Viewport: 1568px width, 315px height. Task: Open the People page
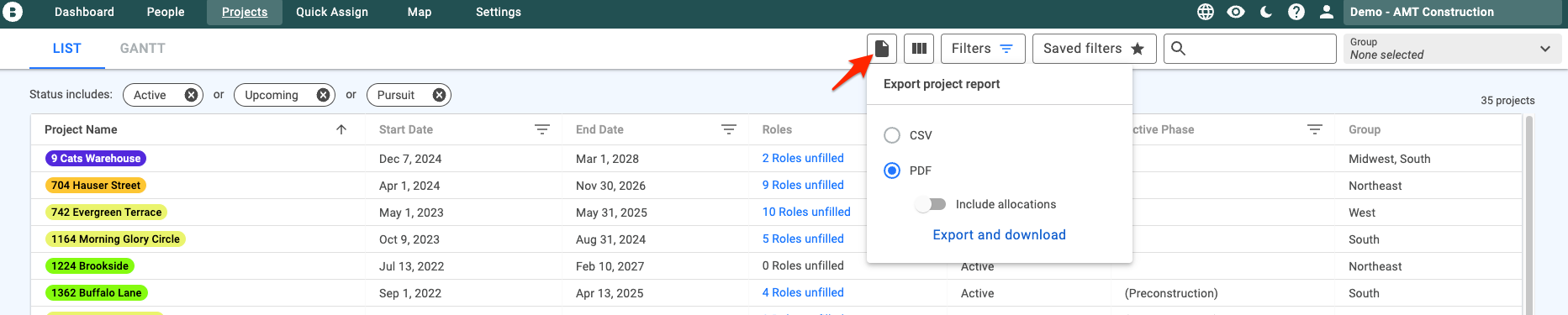coord(166,12)
